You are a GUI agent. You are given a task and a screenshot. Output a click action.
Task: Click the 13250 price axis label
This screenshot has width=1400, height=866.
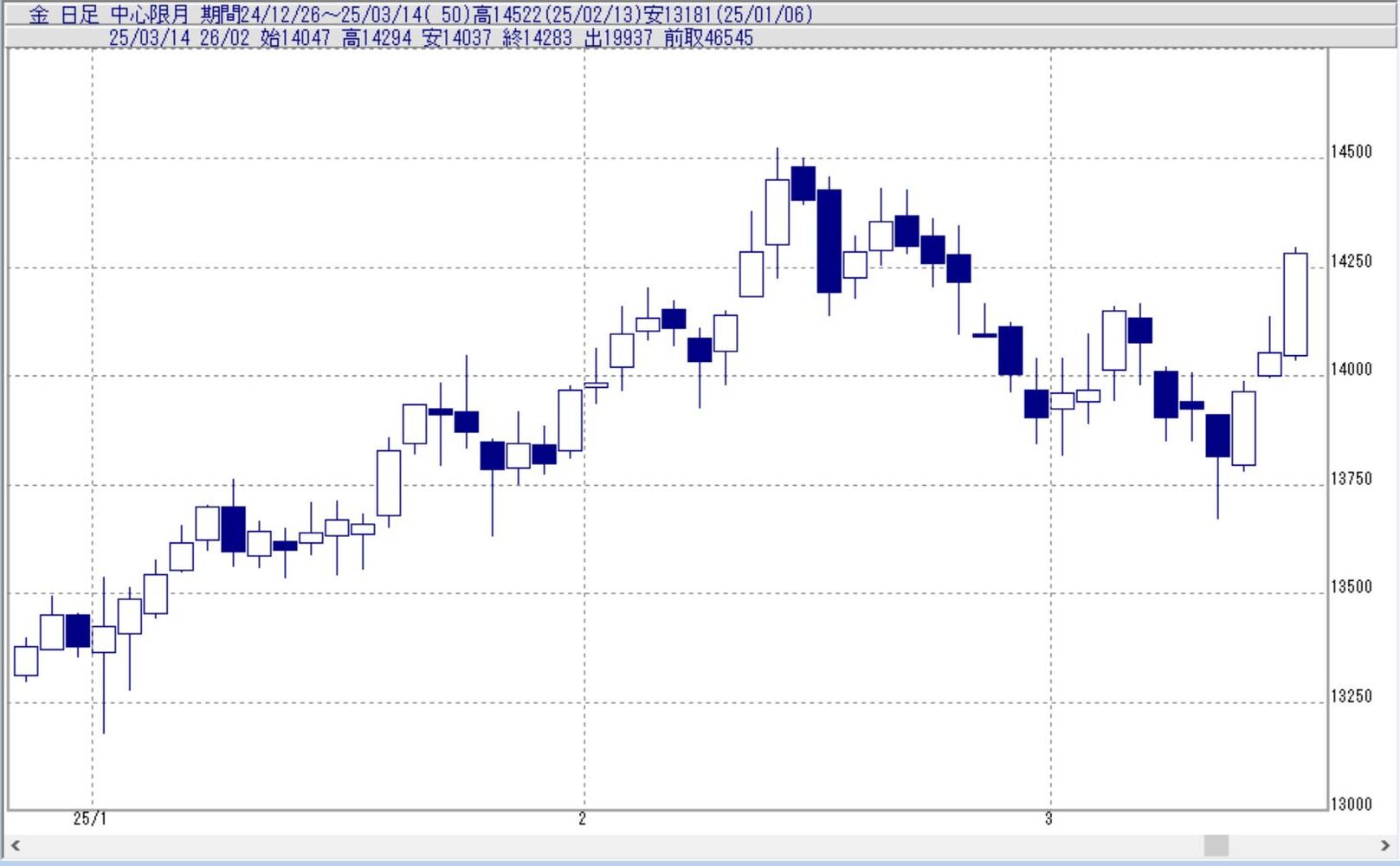click(x=1352, y=696)
